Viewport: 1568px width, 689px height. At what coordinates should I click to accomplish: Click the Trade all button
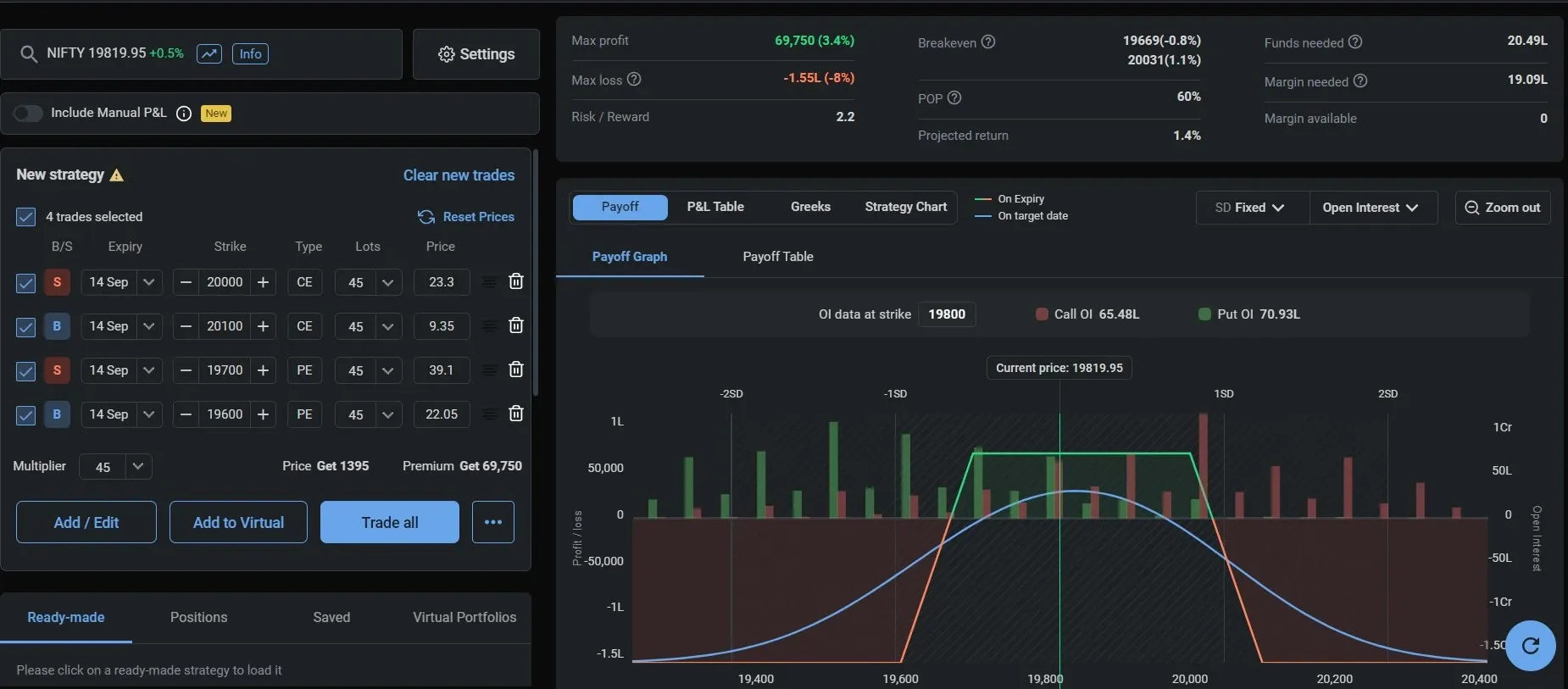tap(390, 522)
